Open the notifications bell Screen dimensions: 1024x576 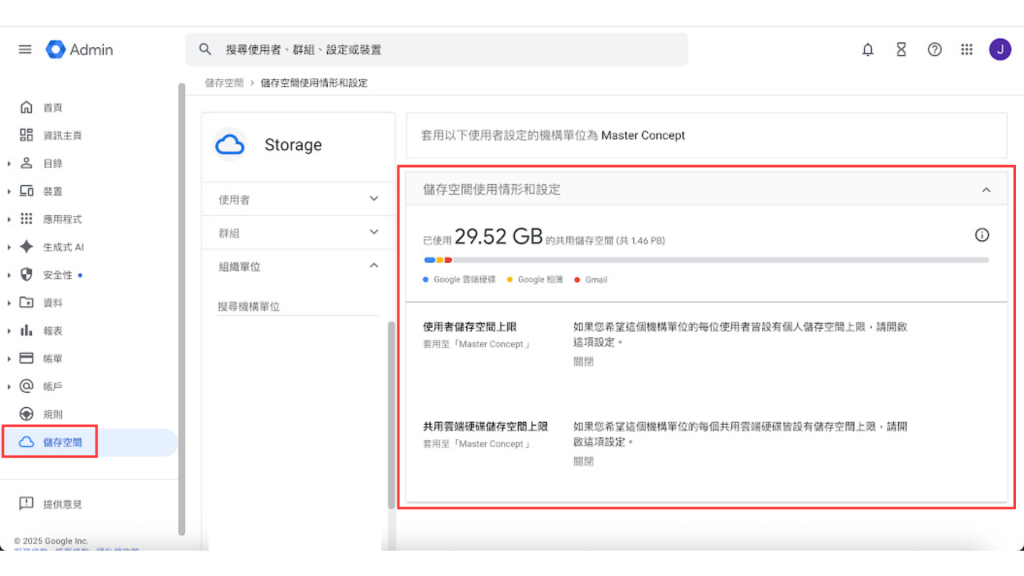pos(867,50)
